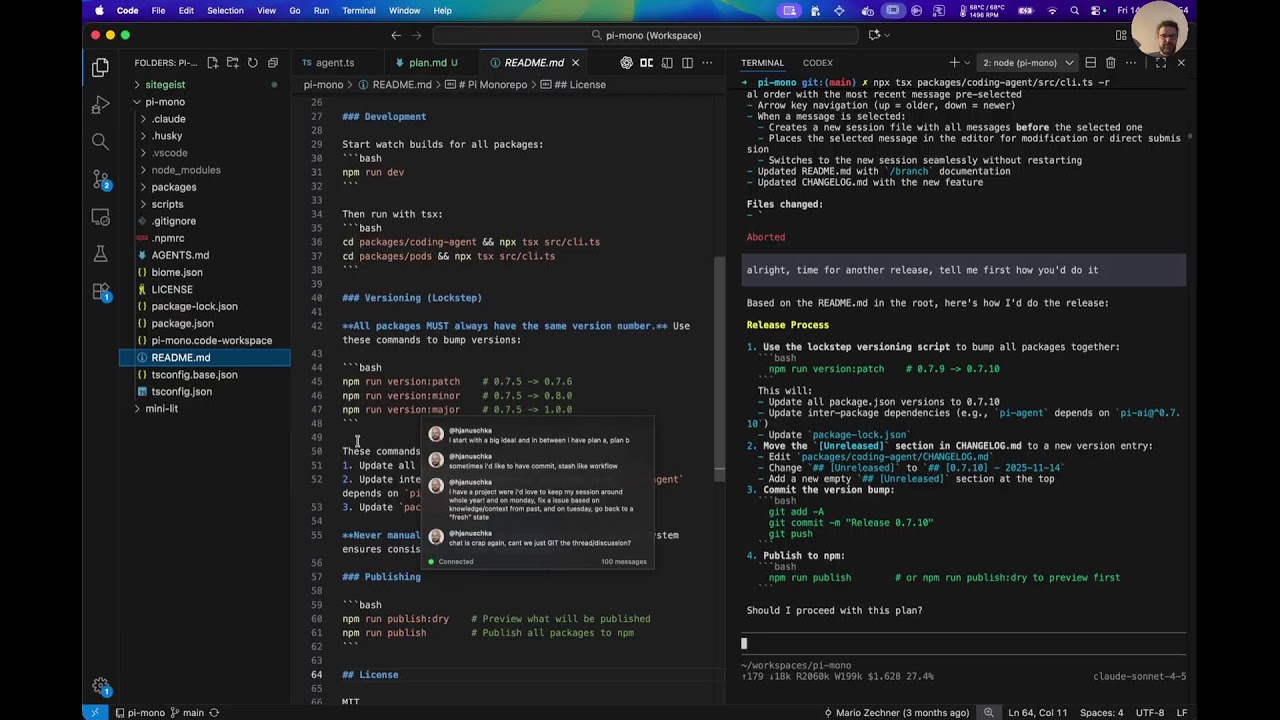Open terminal panel More Actions ellipsis
1280x720 pixels.
(x=1130, y=63)
